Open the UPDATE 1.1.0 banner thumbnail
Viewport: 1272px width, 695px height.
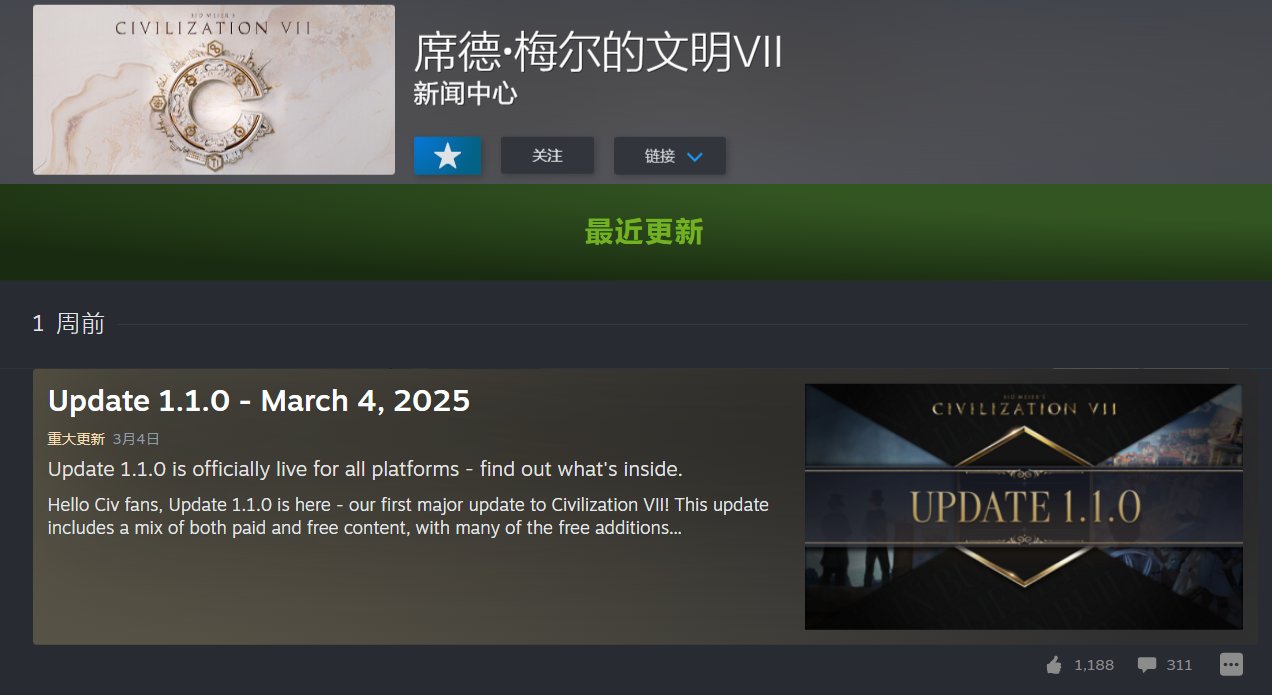click(x=1024, y=507)
